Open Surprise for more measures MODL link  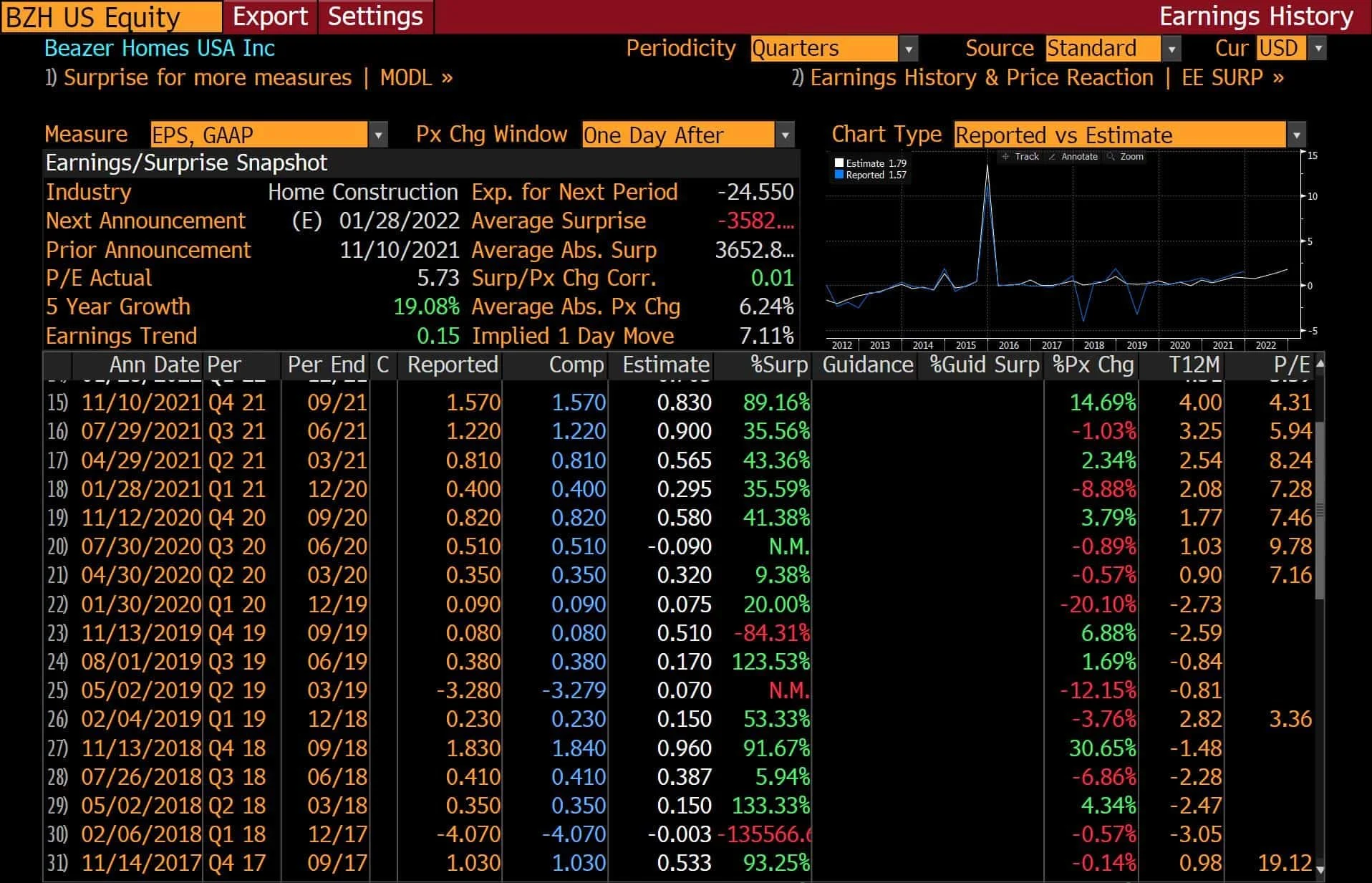tap(249, 77)
